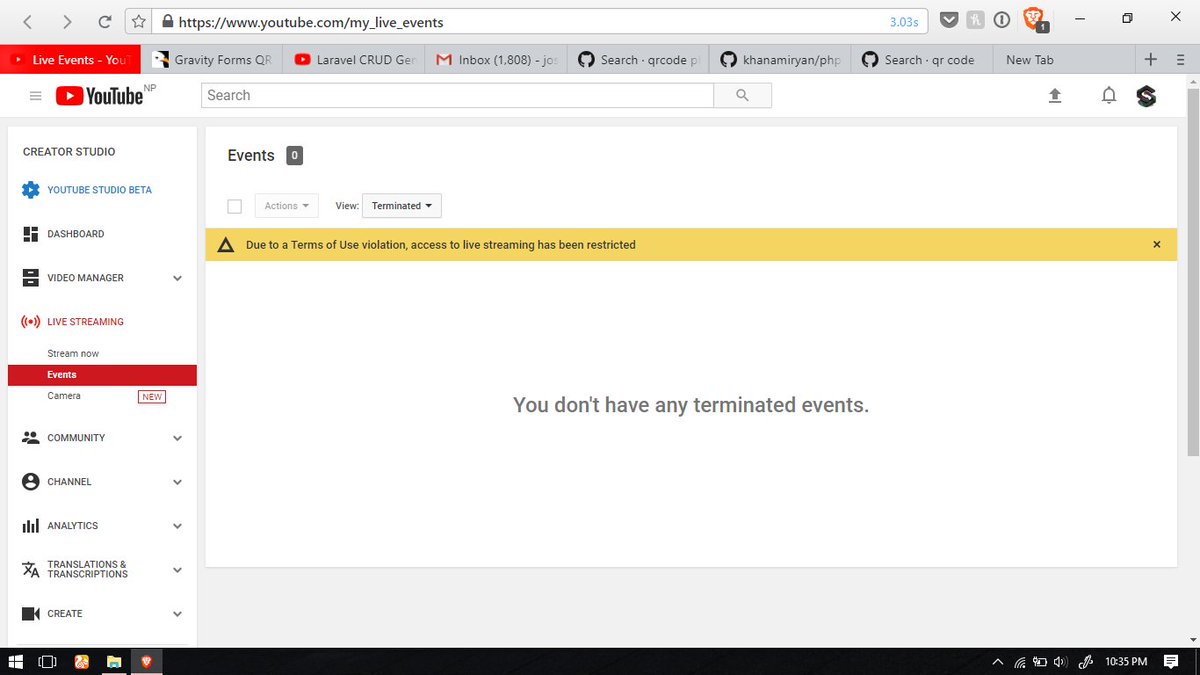Open the notifications bell
The image size is (1200, 675).
pyautogui.click(x=1108, y=96)
